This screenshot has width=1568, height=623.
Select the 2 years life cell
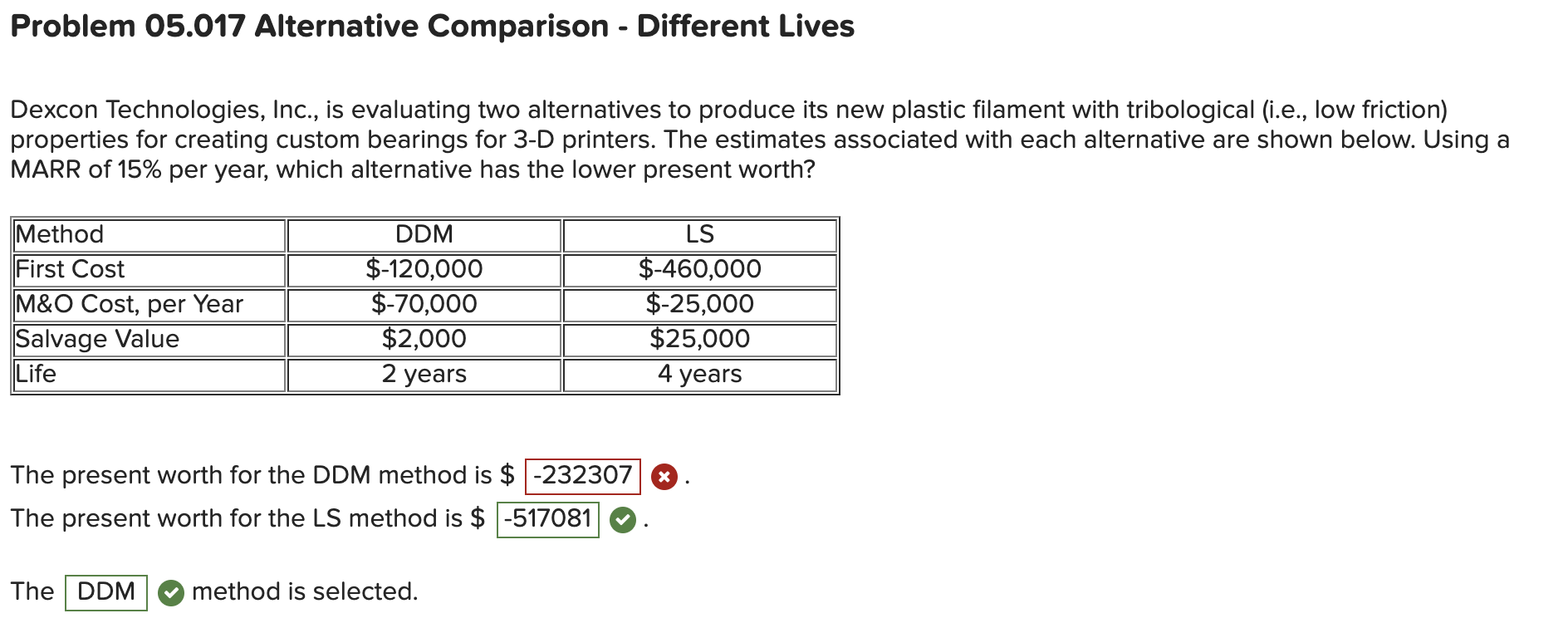coord(424,374)
